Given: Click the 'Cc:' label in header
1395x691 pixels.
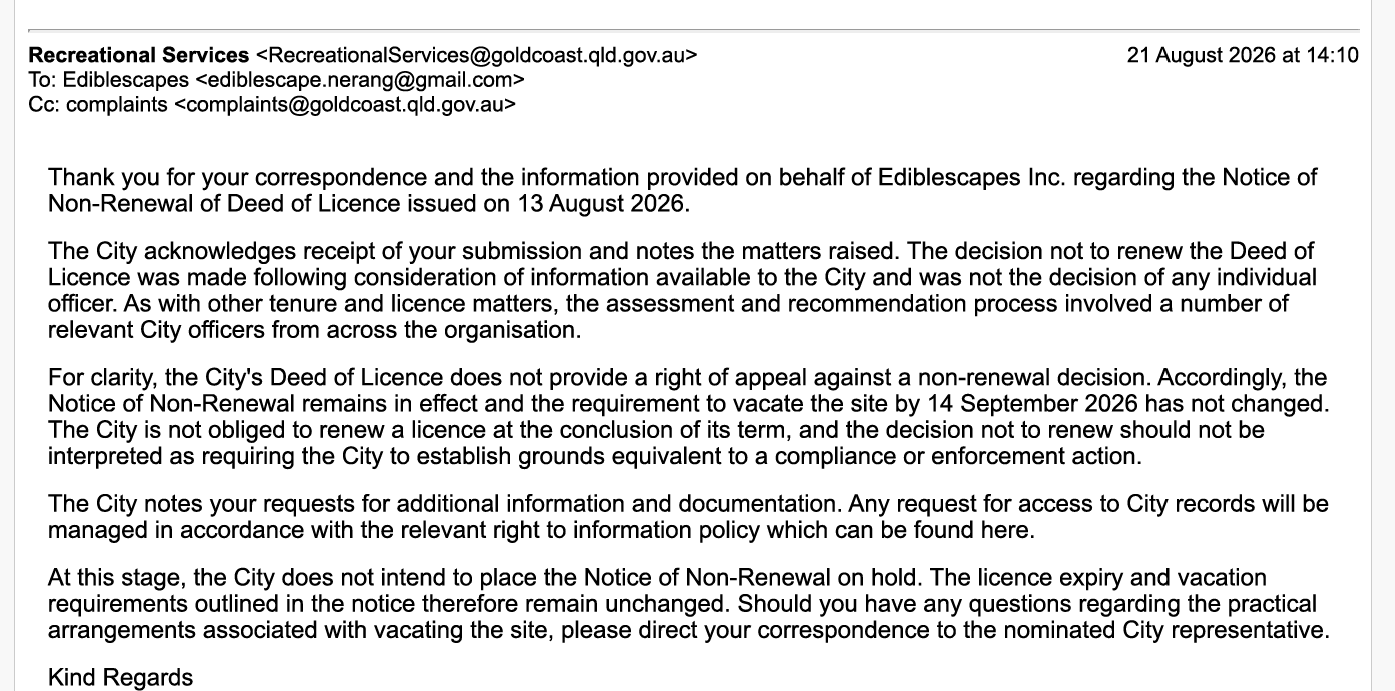Looking at the screenshot, I should (x=45, y=104).
